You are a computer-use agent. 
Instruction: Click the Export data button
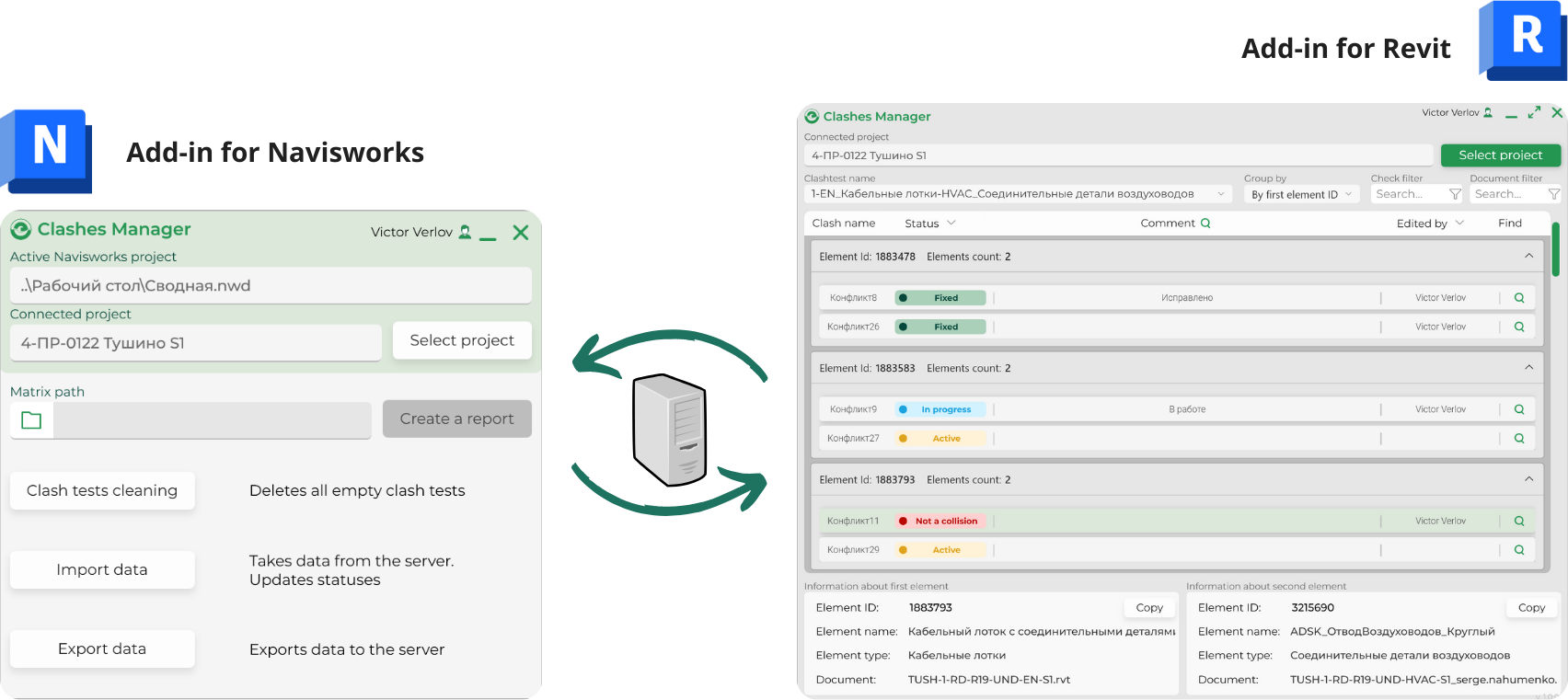click(x=102, y=648)
